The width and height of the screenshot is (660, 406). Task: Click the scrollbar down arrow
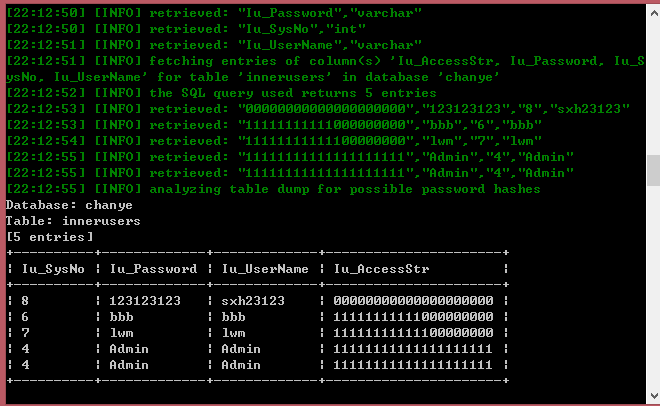point(654,395)
